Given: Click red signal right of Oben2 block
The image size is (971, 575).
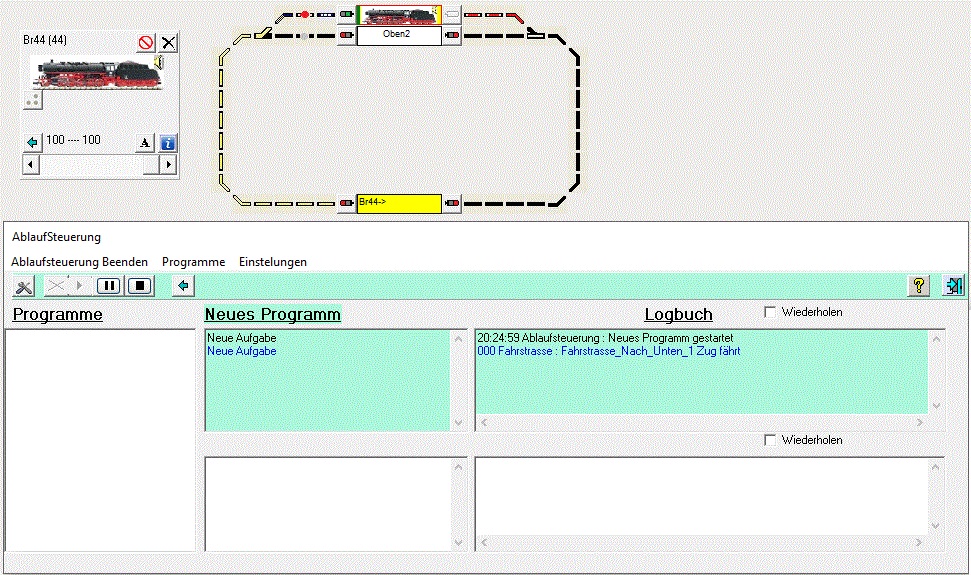Looking at the screenshot, I should (452, 35).
